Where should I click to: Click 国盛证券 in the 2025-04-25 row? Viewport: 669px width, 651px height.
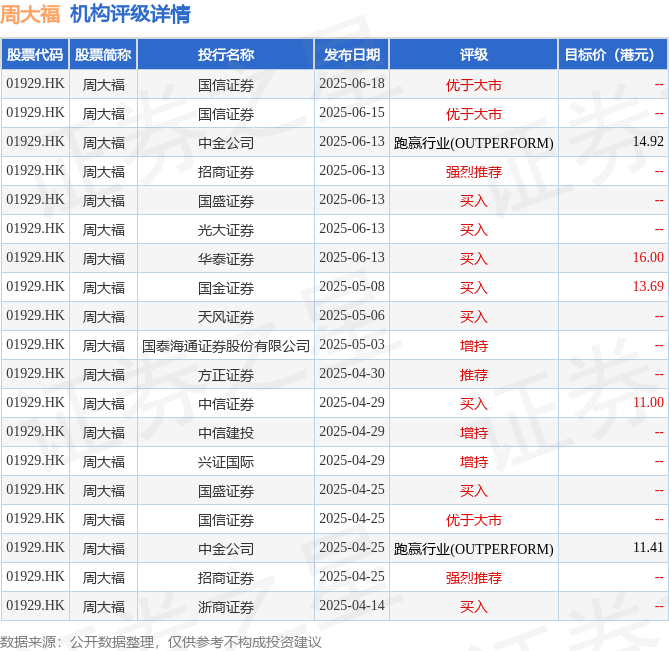coord(226,491)
